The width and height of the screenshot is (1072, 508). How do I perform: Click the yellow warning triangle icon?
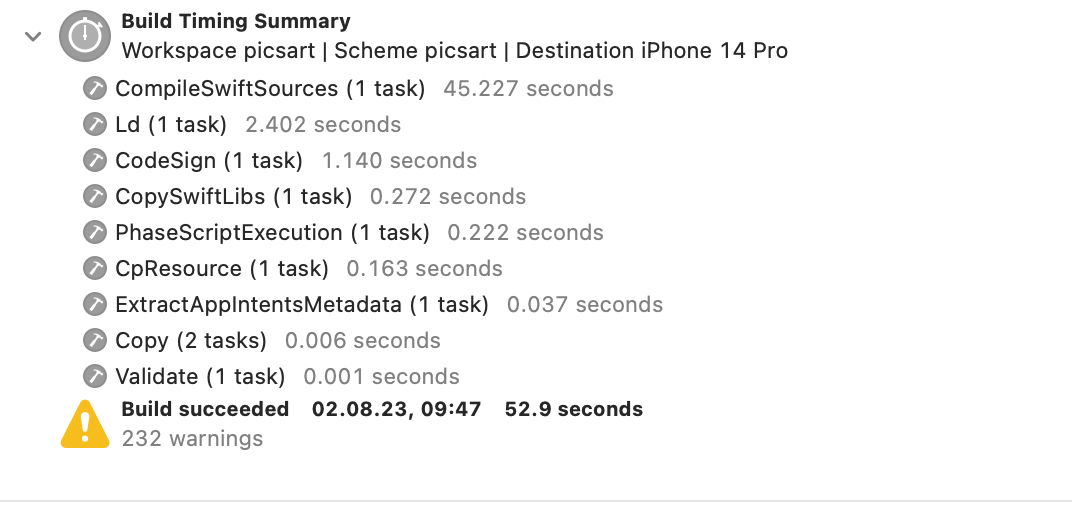(85, 425)
